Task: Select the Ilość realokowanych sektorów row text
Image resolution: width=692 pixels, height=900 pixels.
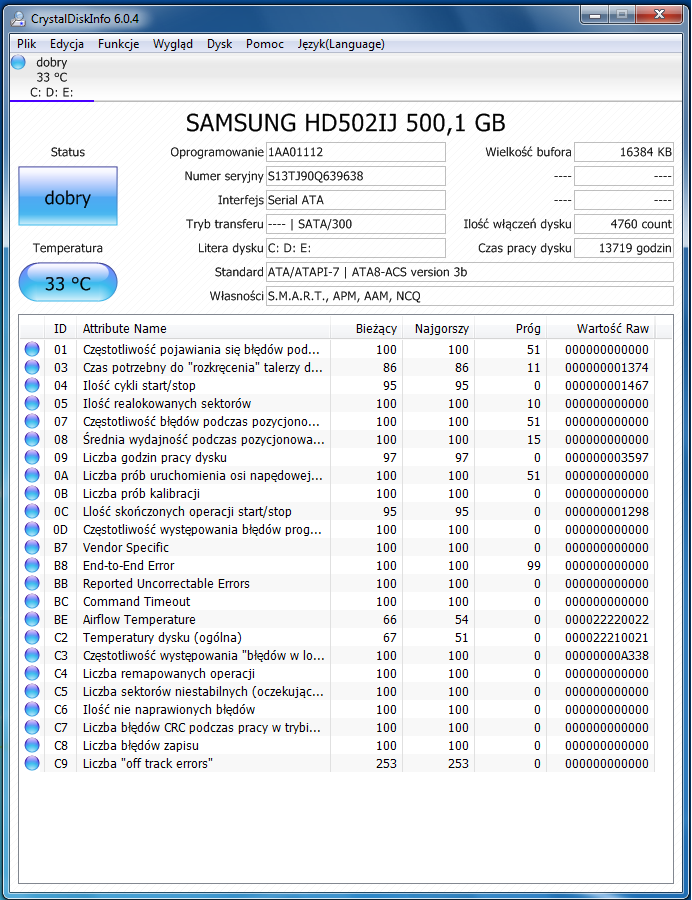Action: (166, 404)
